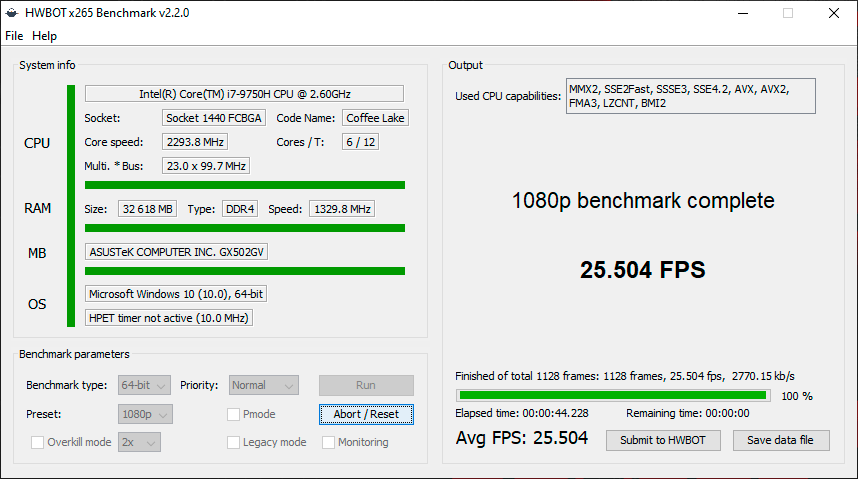The height and width of the screenshot is (479, 858).
Task: Submit the score to HWBOT
Action: click(x=663, y=440)
